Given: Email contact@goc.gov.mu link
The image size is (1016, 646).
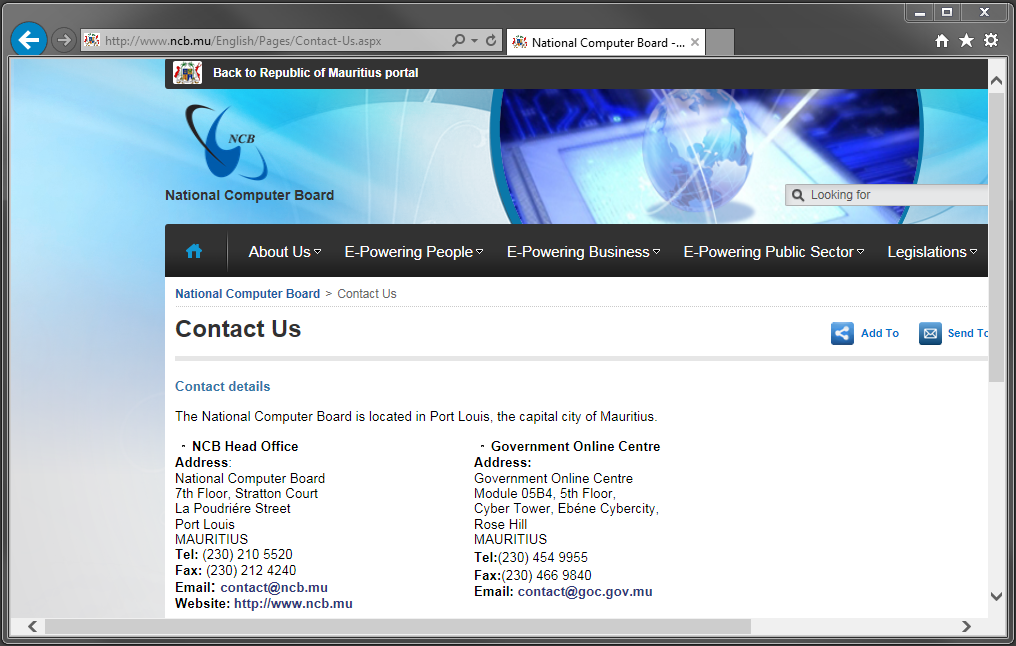Looking at the screenshot, I should pos(585,592).
